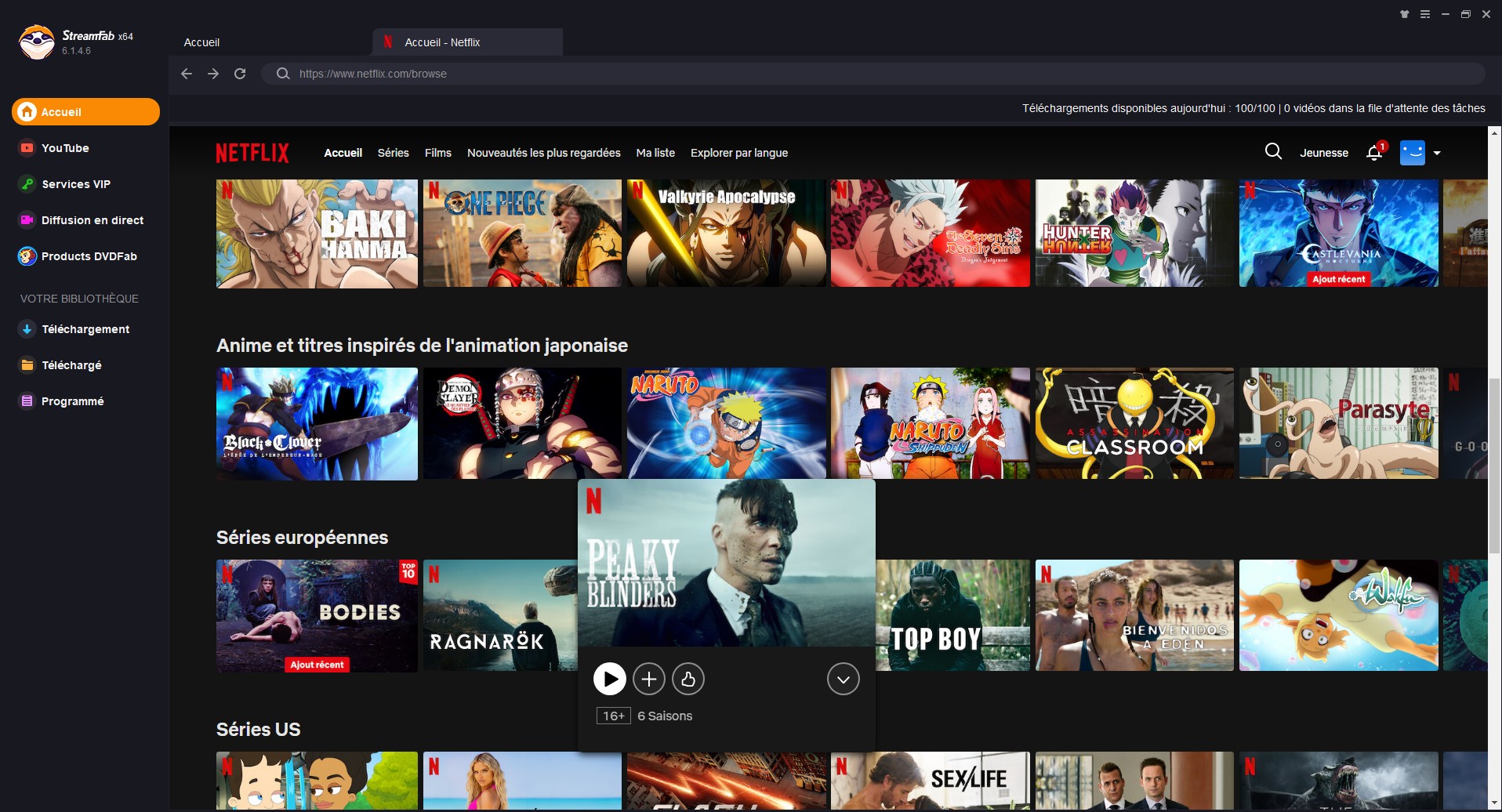Select Accueil in StreamFab sidebar
Viewport: 1502px width, 812px height.
(x=85, y=111)
